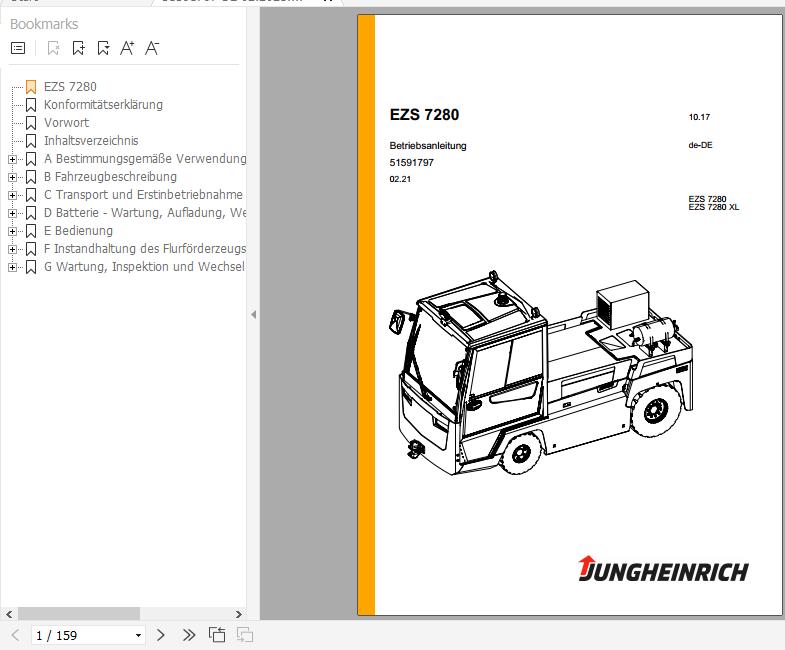
Task: Expand the B Fahrzeugbeschreibung node
Action: coord(12,177)
